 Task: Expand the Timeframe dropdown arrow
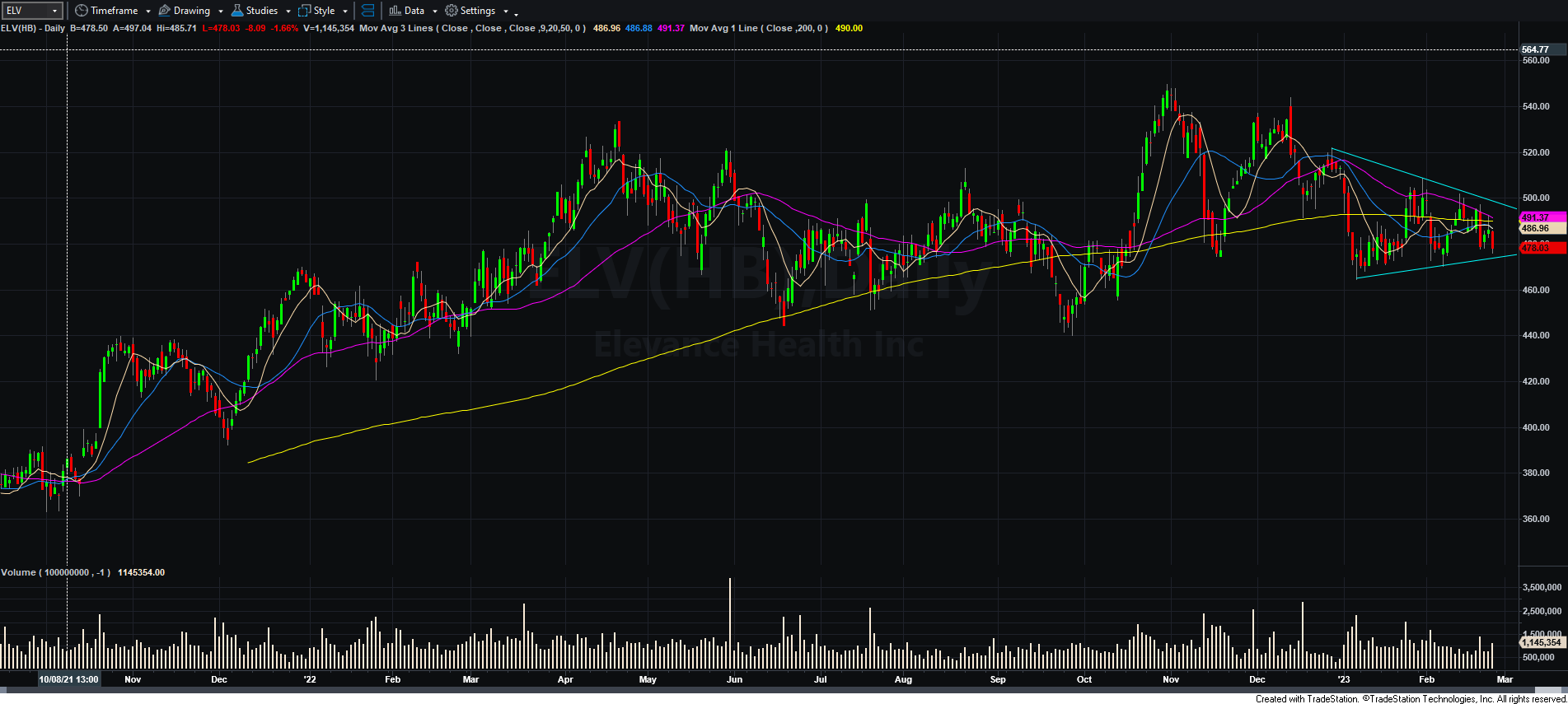coord(148,12)
